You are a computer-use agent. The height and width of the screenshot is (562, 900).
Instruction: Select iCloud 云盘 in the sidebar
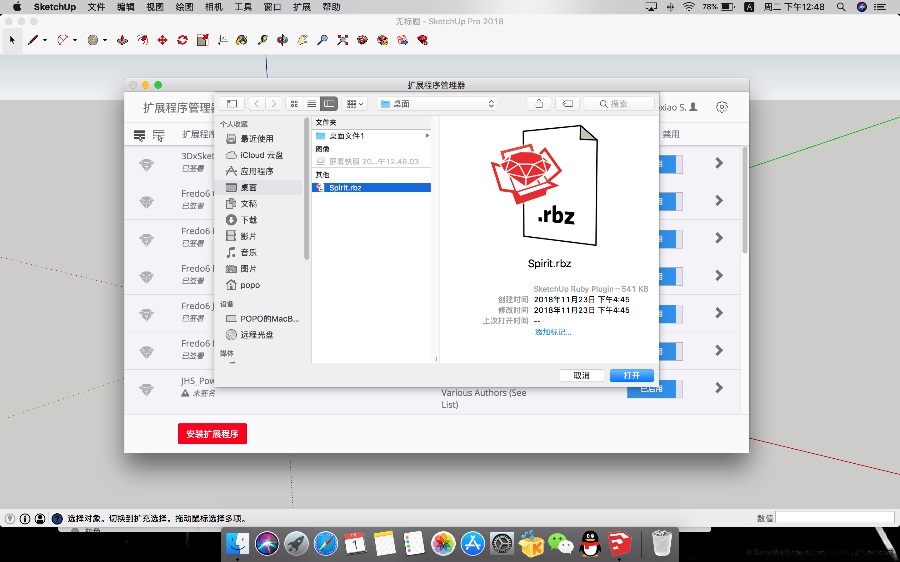[257, 155]
